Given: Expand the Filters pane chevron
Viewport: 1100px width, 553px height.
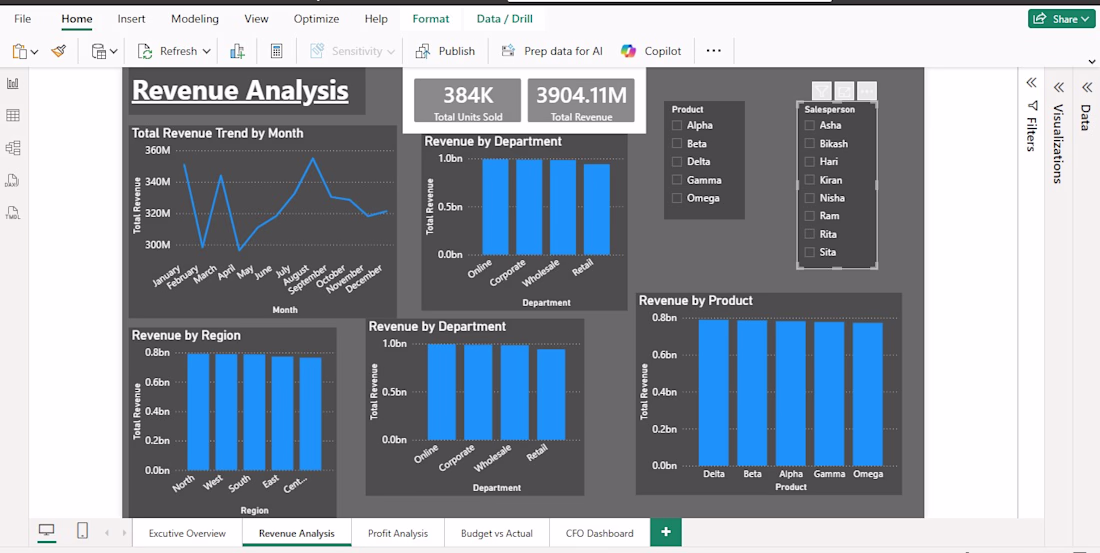Looking at the screenshot, I should tap(1031, 83).
